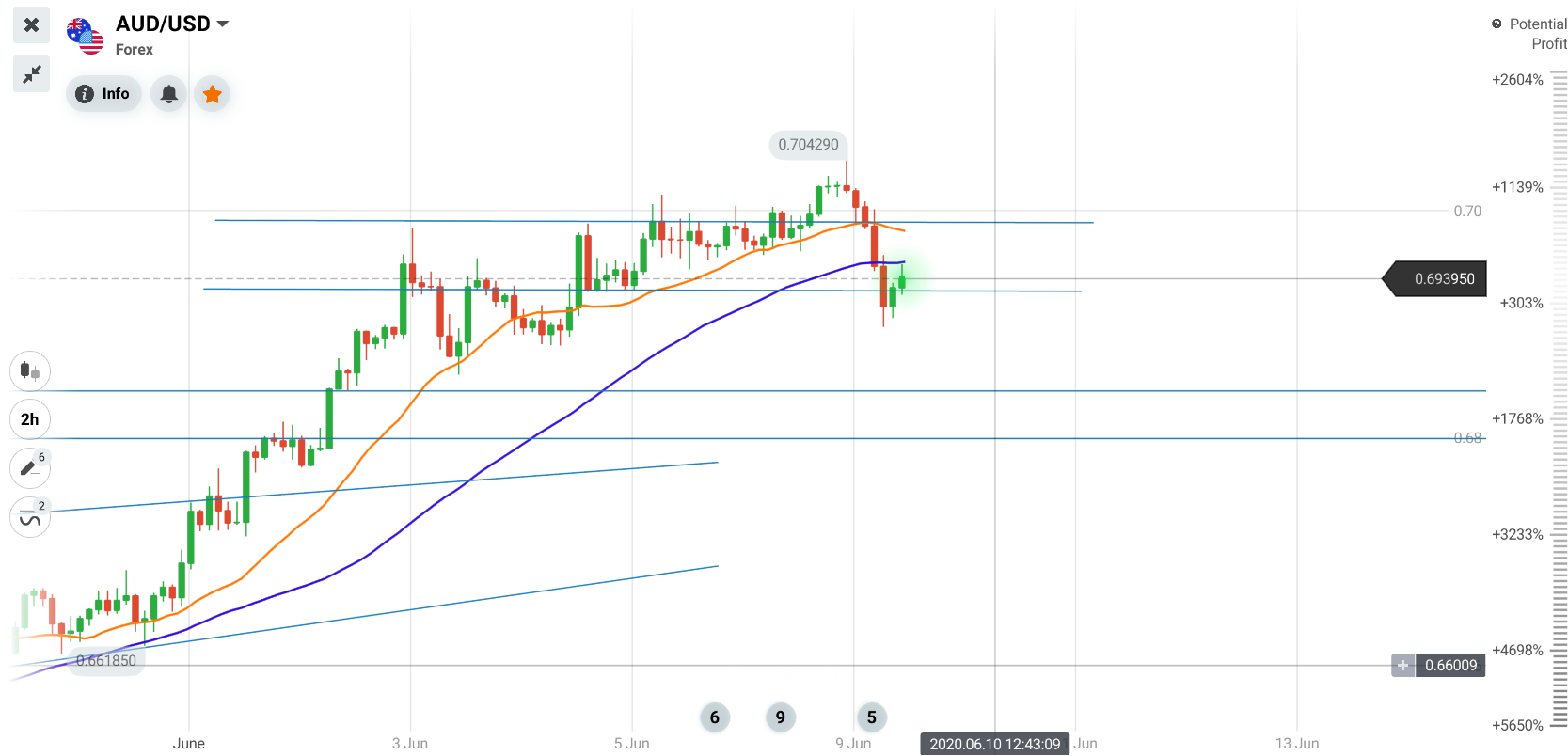Click the June date label
The height and width of the screenshot is (756, 1568).
pyautogui.click(x=189, y=743)
